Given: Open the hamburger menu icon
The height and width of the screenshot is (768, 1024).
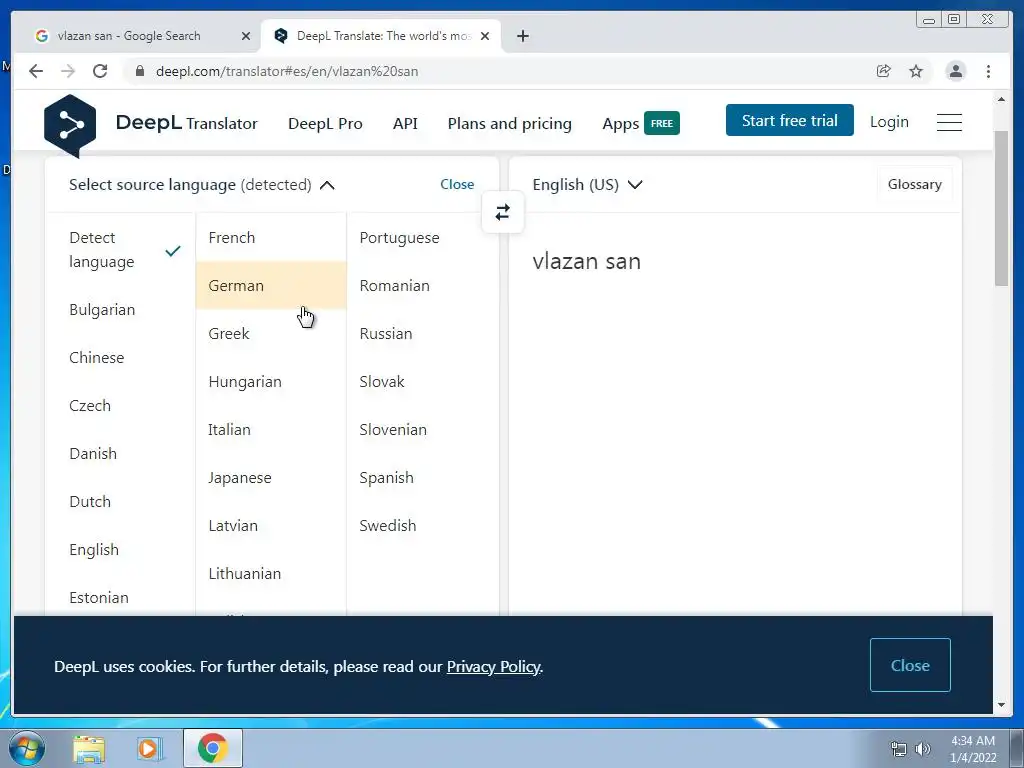Looking at the screenshot, I should tap(949, 122).
